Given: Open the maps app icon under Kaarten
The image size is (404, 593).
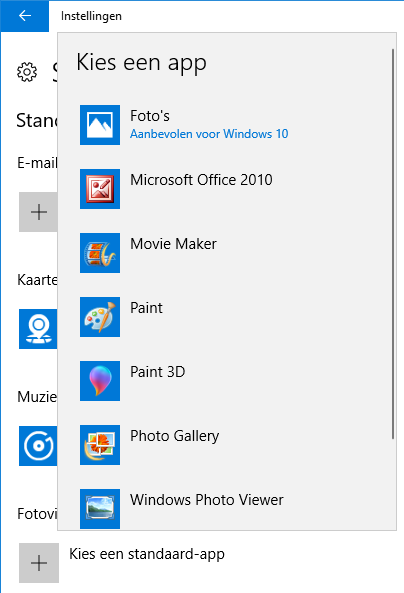Looking at the screenshot, I should 38,329.
